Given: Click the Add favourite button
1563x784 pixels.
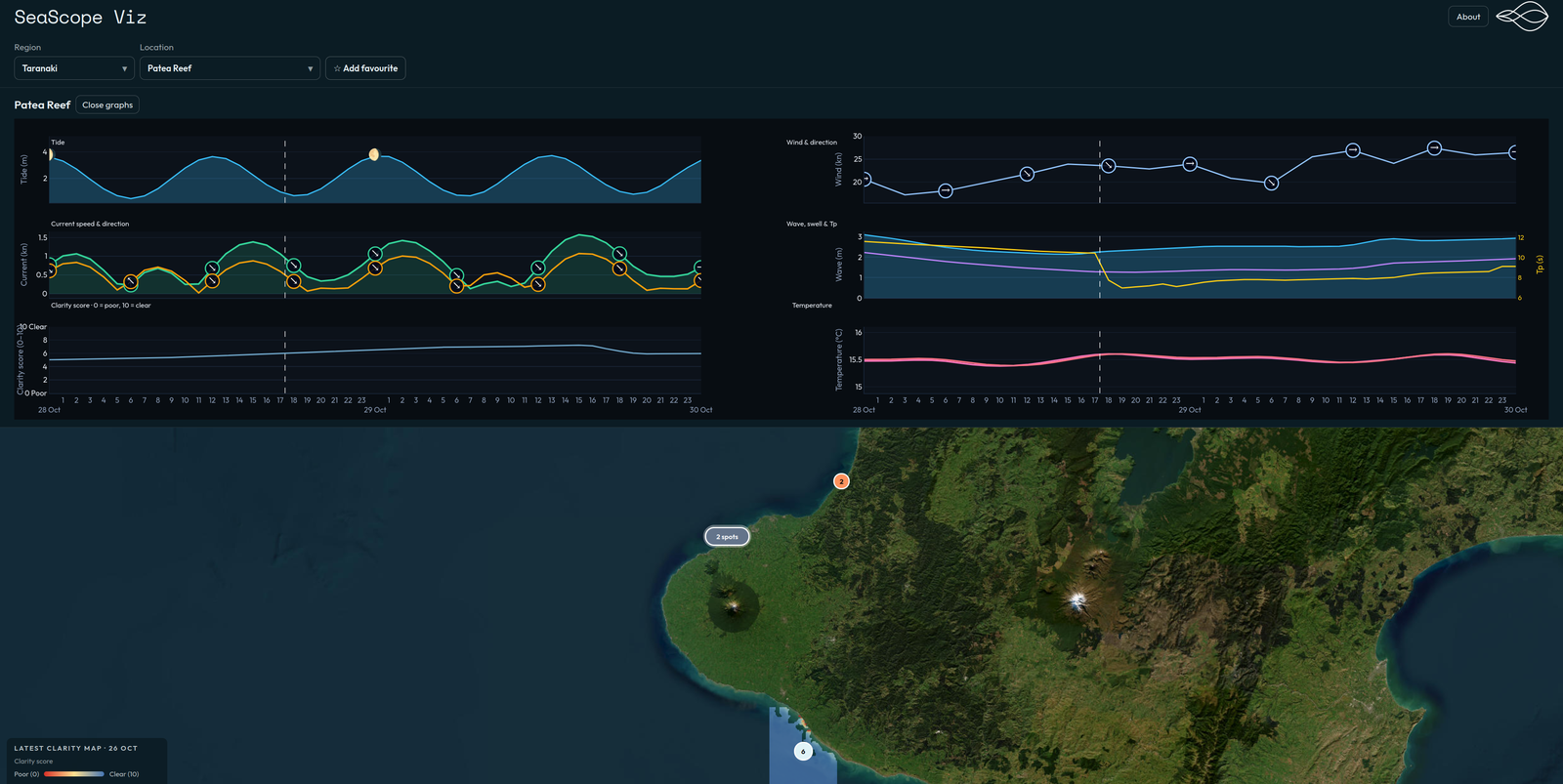Looking at the screenshot, I should (365, 68).
